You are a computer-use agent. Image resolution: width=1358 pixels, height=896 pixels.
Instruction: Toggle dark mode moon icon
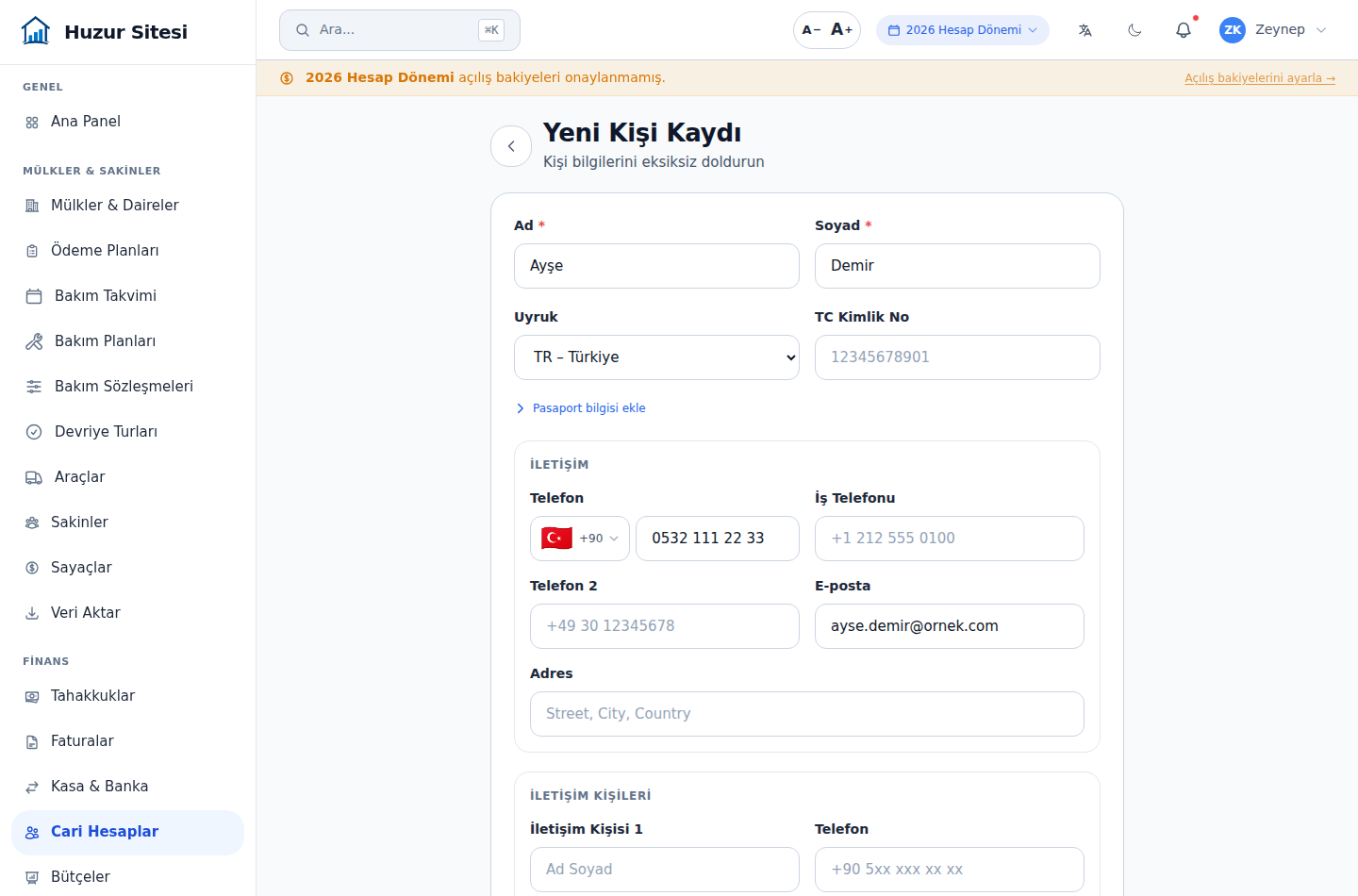tap(1134, 30)
